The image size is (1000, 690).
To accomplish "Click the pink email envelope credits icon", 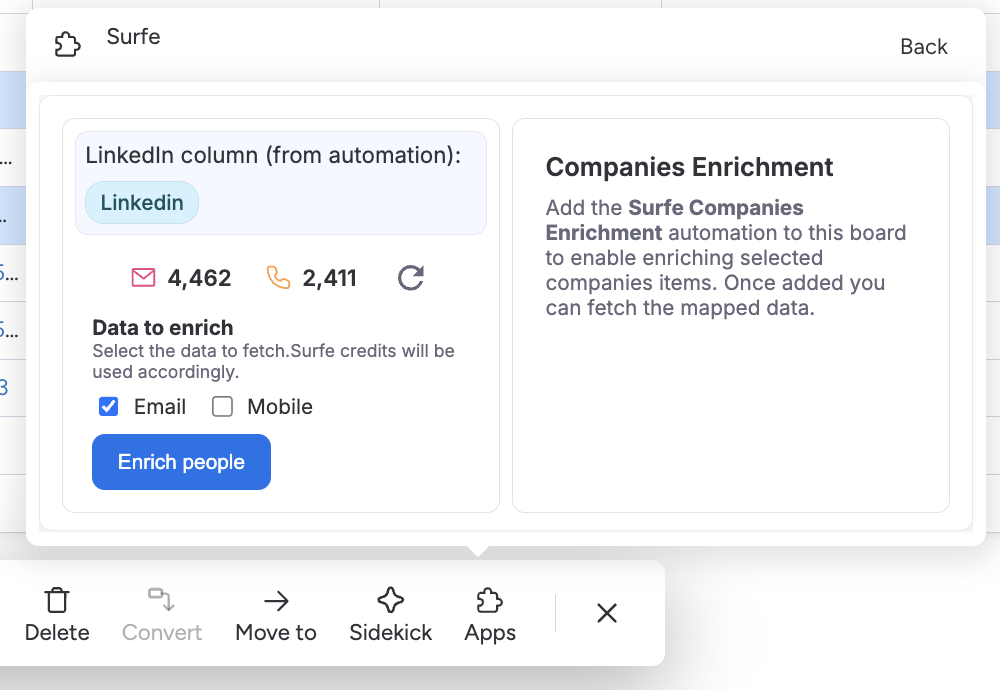I will tap(144, 277).
